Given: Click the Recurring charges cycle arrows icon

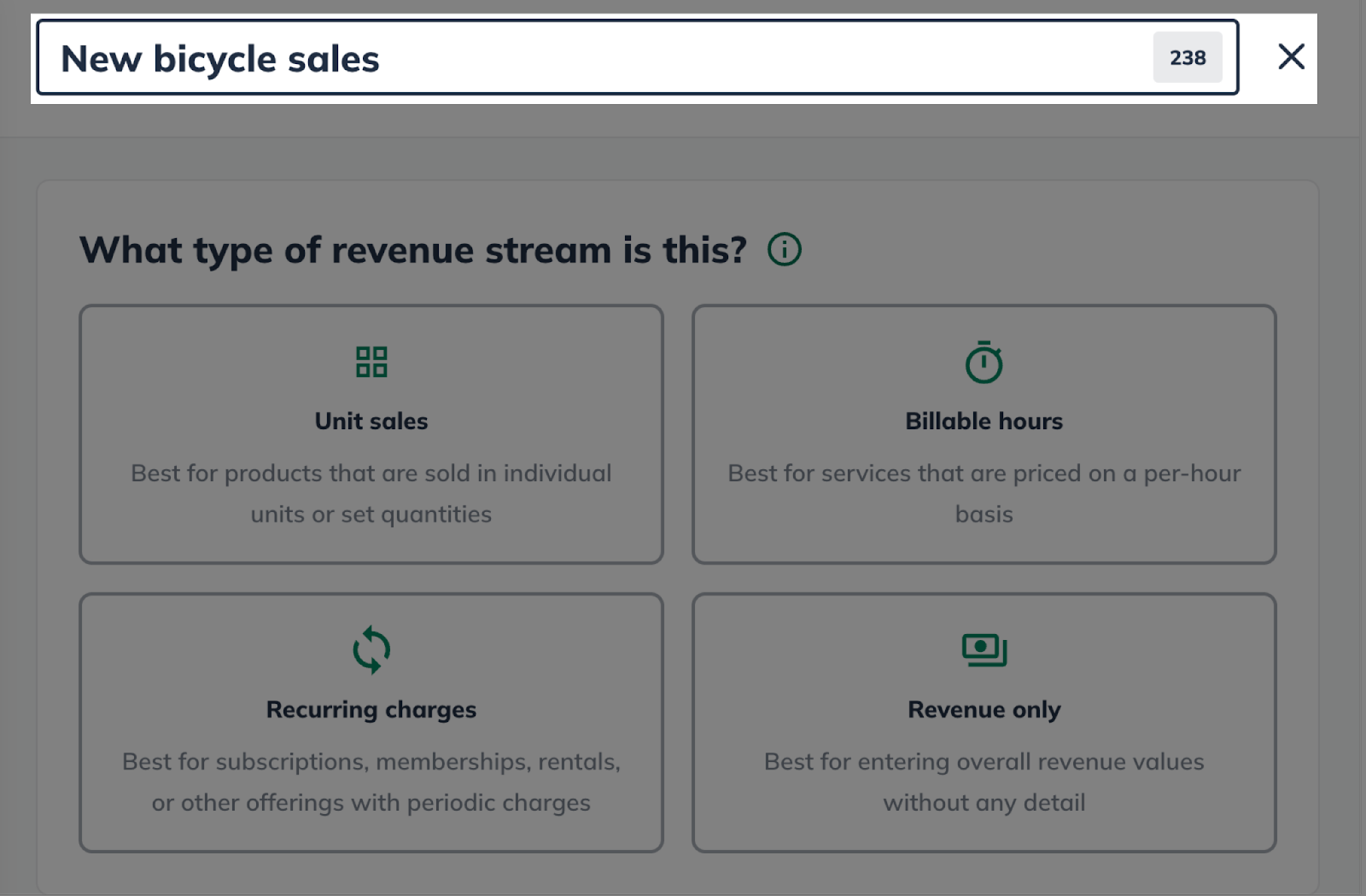Looking at the screenshot, I should pyautogui.click(x=371, y=650).
